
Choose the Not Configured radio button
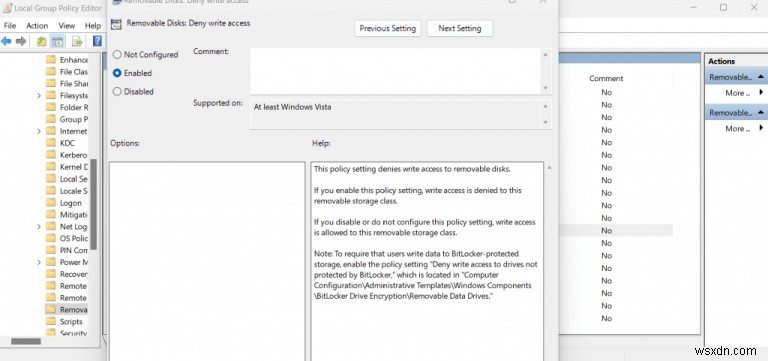coord(117,55)
